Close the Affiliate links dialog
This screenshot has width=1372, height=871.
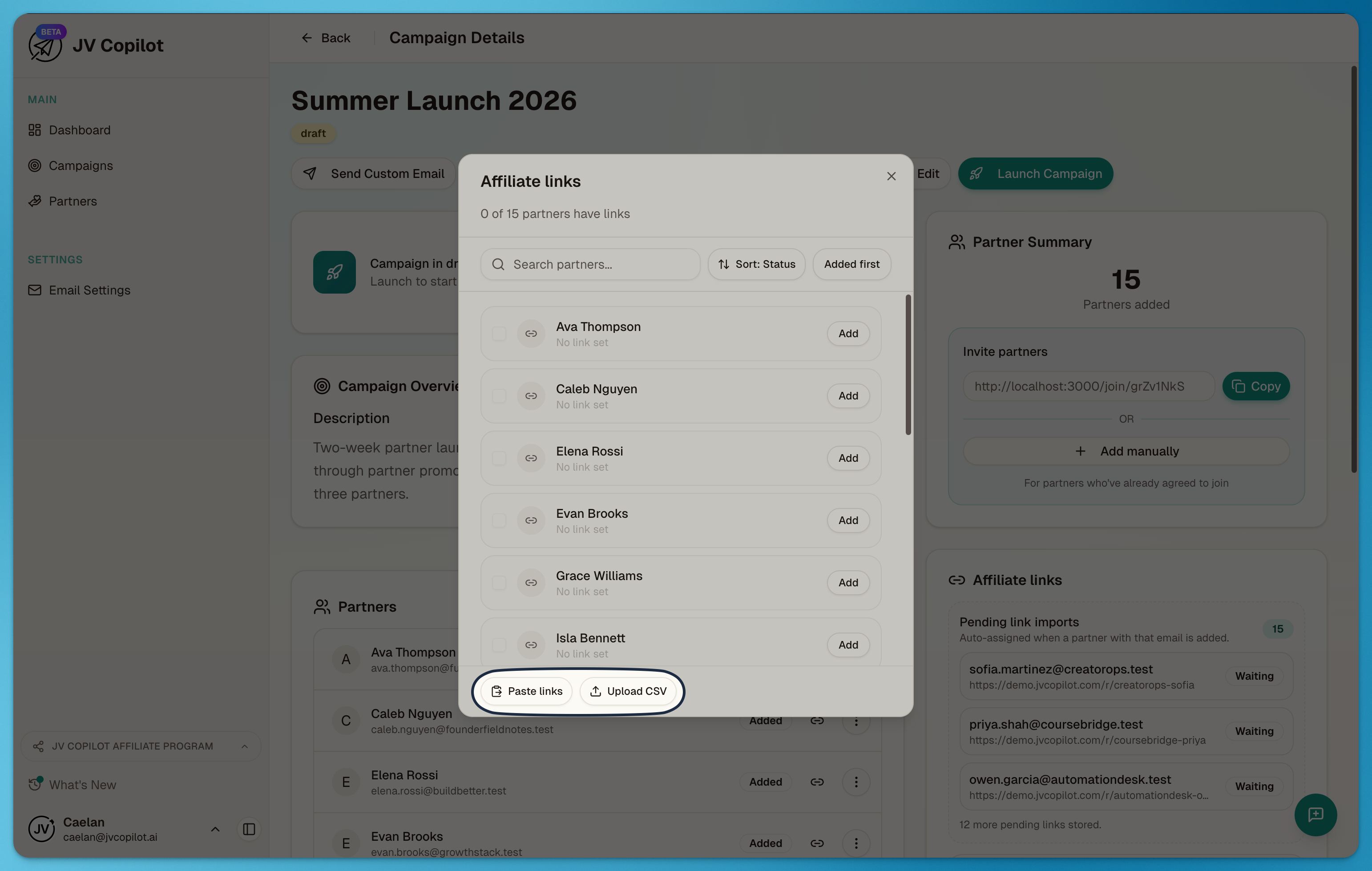tap(891, 177)
